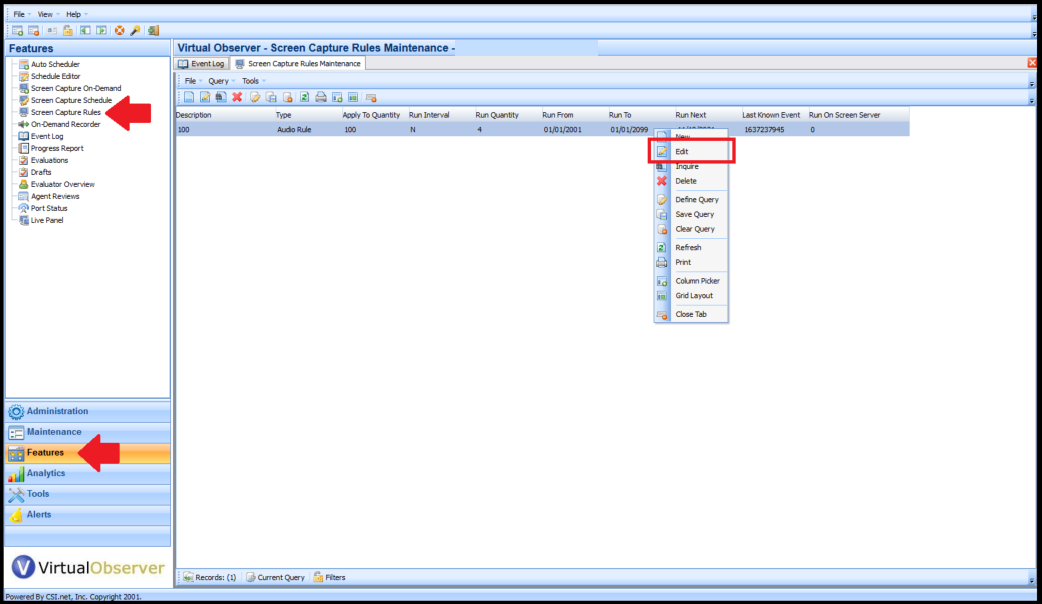Screen dimensions: 1042x604
Task: Choose Clear Query from context menu
Action: 691,229
